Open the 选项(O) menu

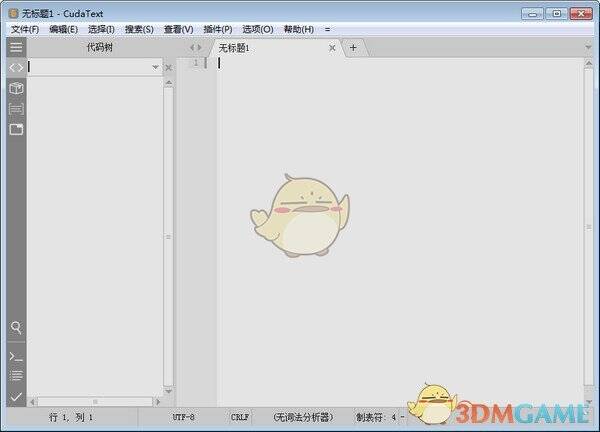click(258, 29)
